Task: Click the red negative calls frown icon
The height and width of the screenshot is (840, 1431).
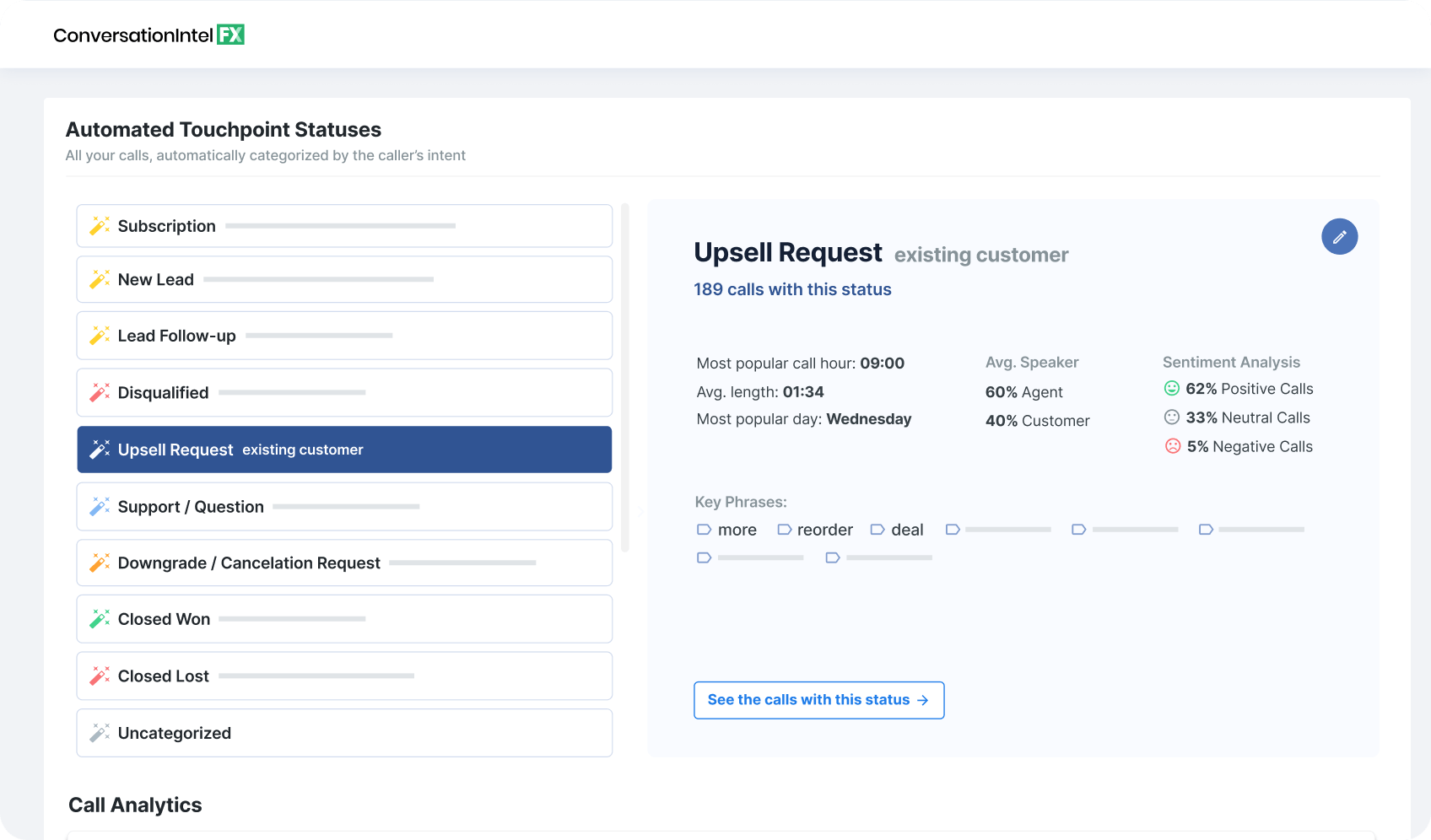Action: click(1172, 446)
